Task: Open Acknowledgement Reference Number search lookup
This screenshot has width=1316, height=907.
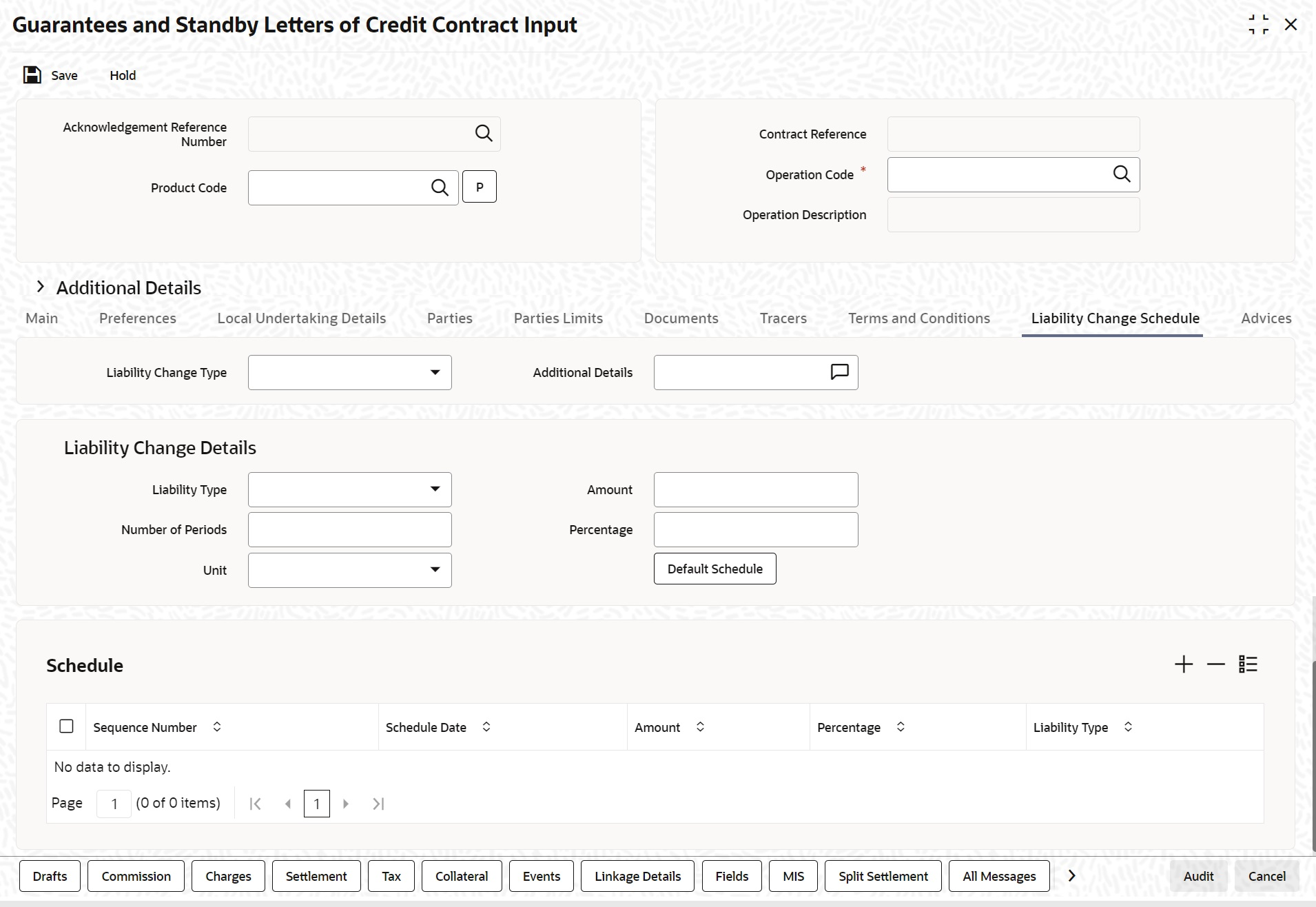Action: (484, 134)
